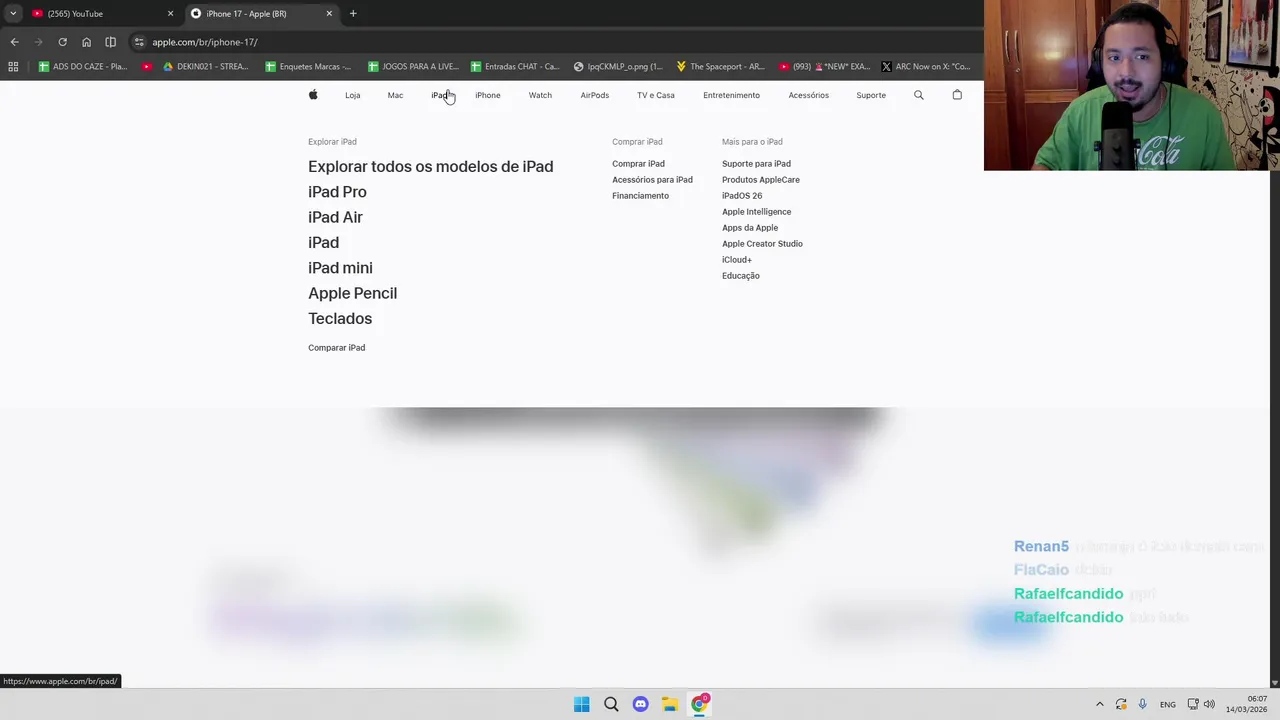The width and height of the screenshot is (1280, 720).
Task: Select Teclados from the flyout
Action: point(340,319)
